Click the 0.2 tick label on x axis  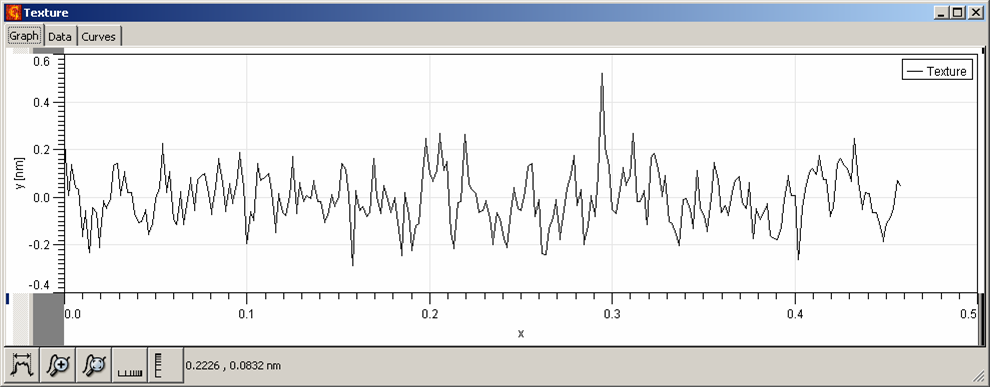429,314
